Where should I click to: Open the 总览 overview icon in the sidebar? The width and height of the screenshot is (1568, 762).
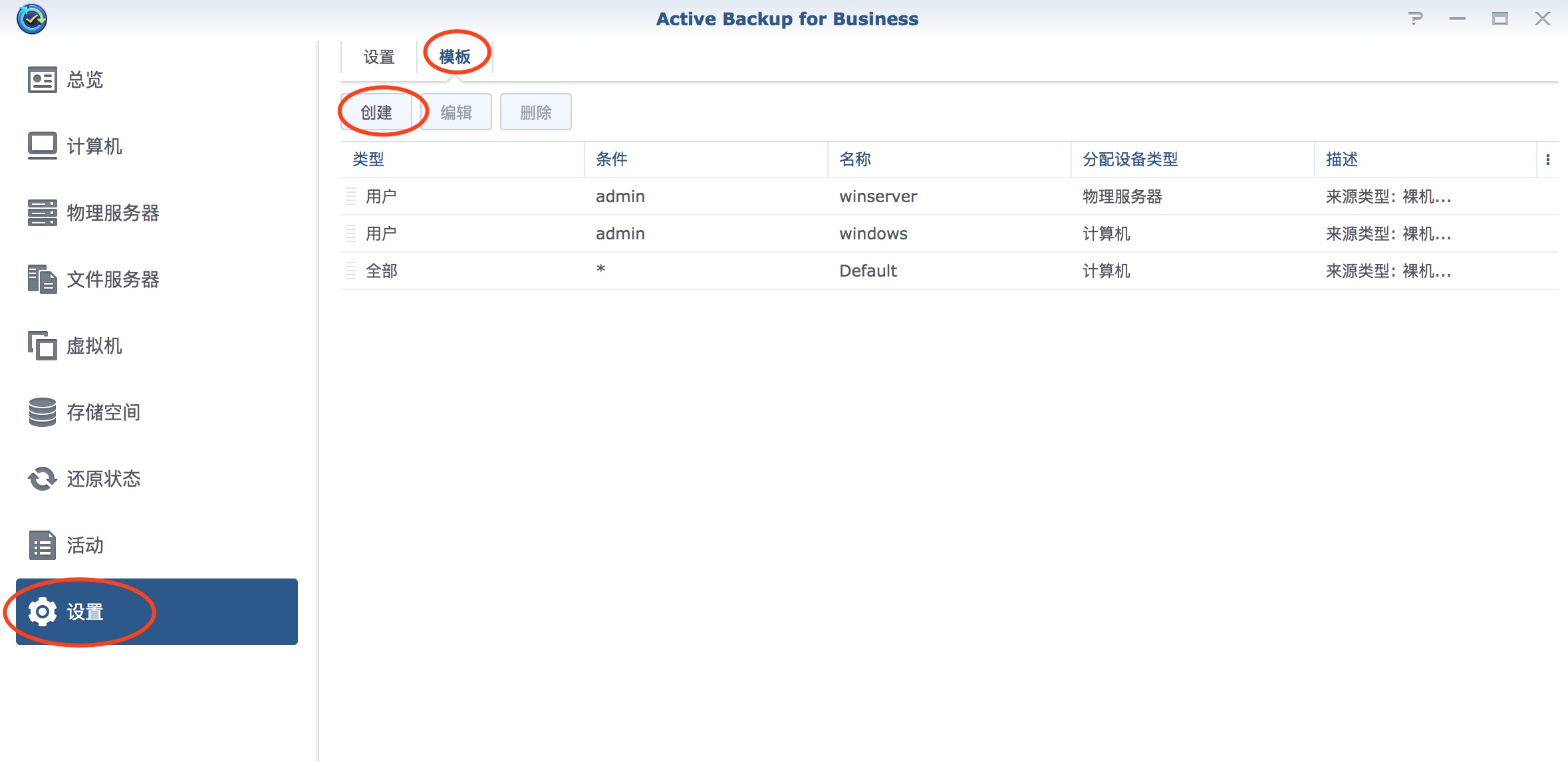(x=42, y=80)
